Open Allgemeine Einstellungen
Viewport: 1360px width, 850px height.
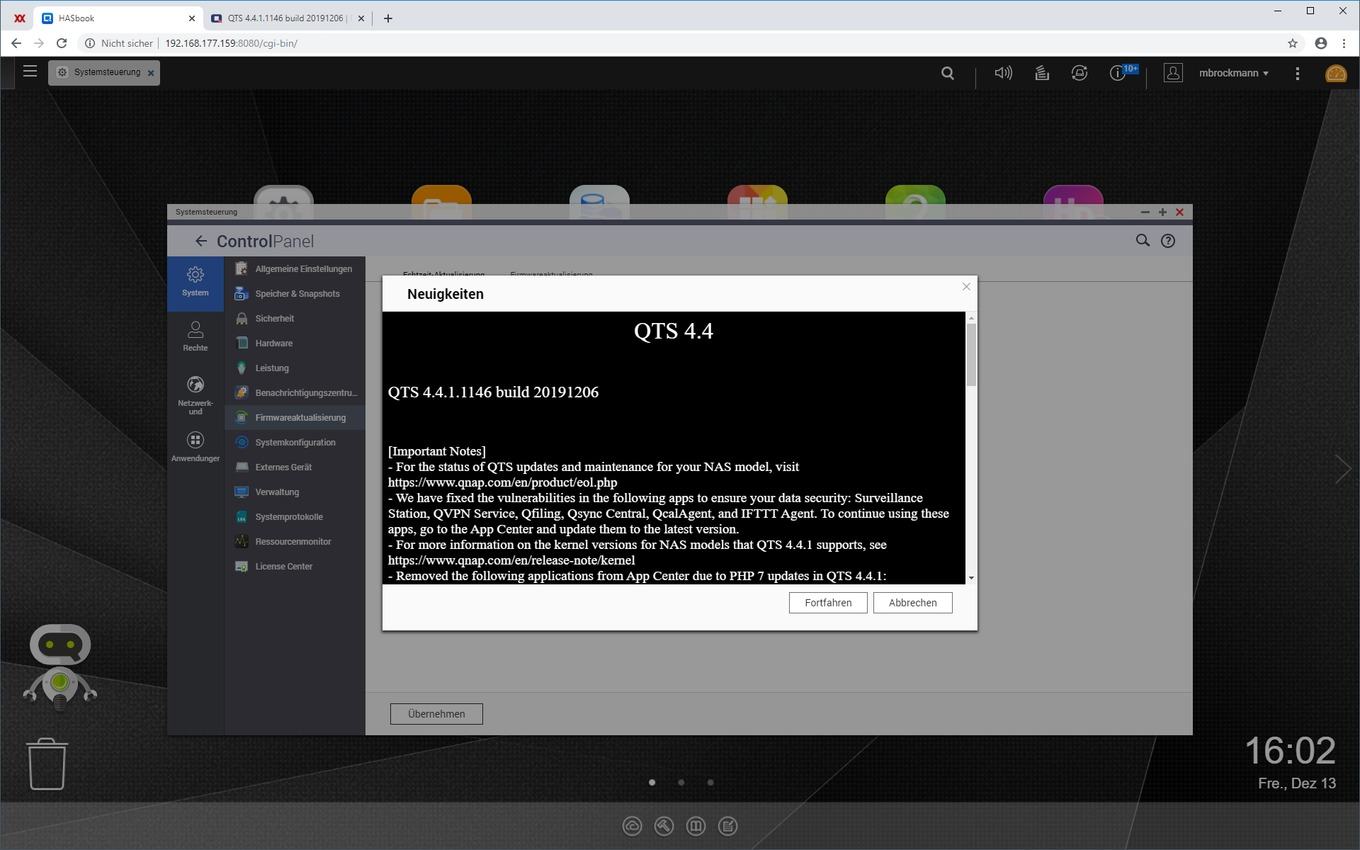point(295,269)
